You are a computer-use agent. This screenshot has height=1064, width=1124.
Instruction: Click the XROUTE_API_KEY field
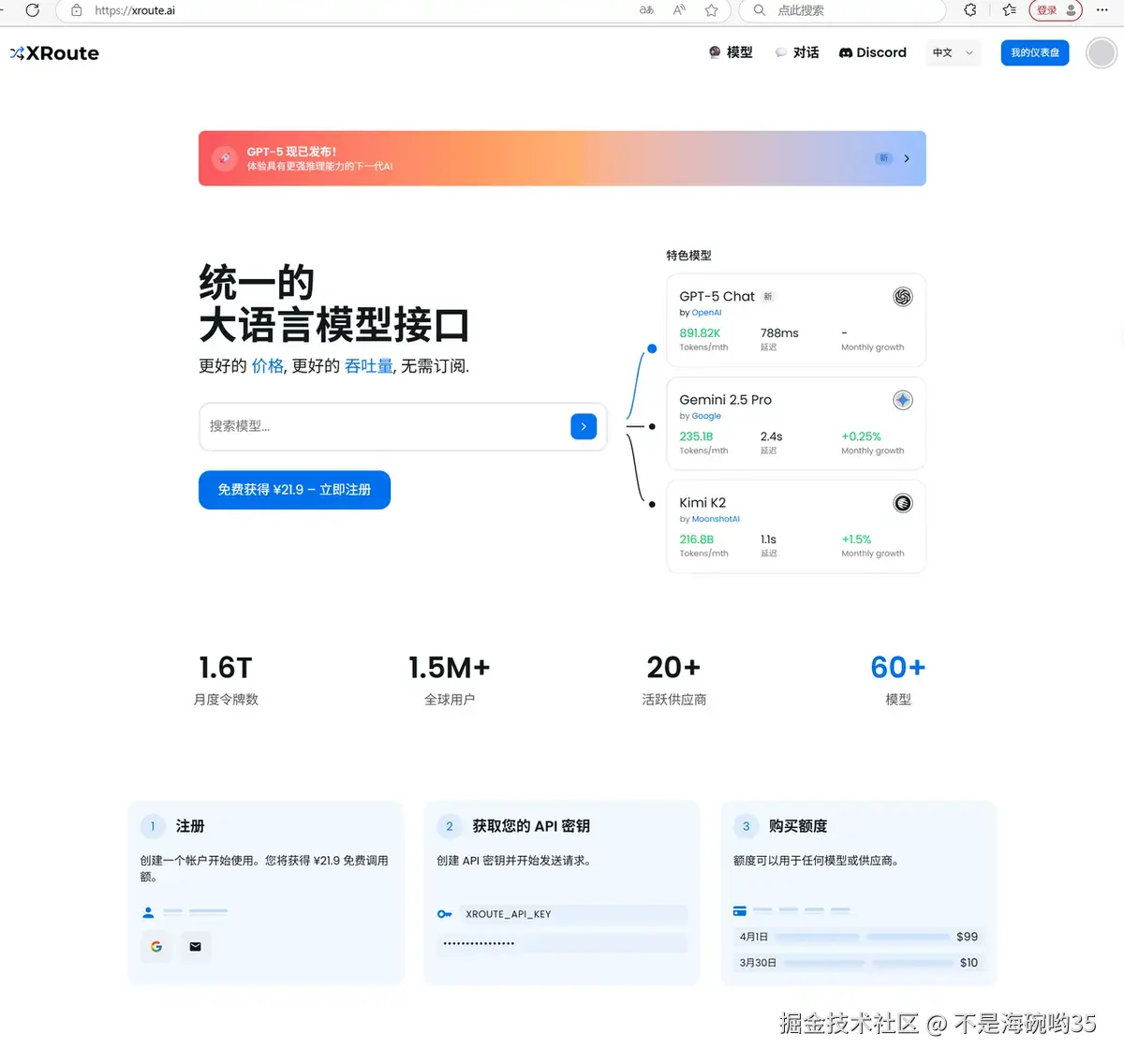[x=572, y=914]
